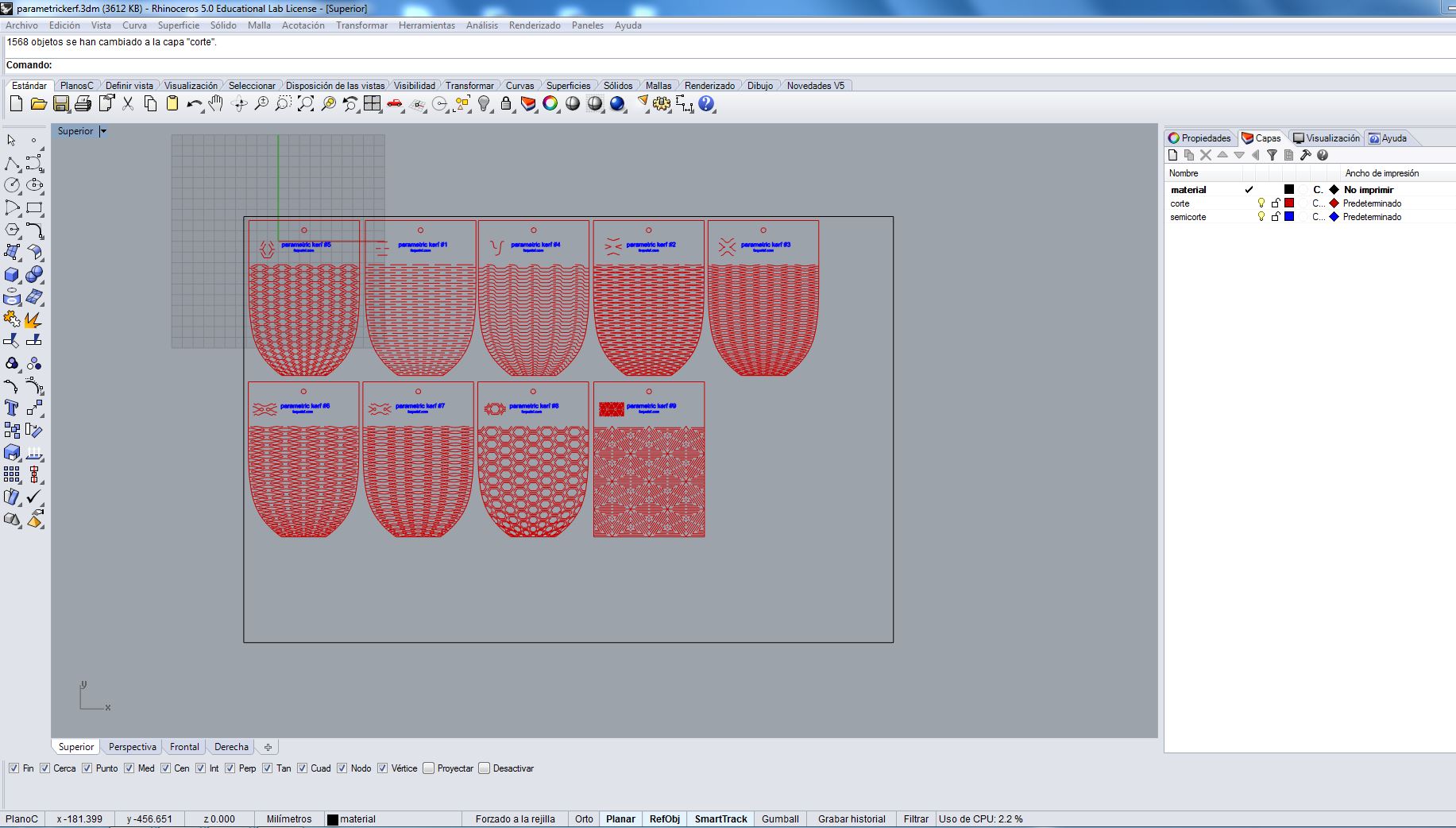Save the model with the floppy disk icon
This screenshot has height=828, width=1456.
[x=60, y=104]
